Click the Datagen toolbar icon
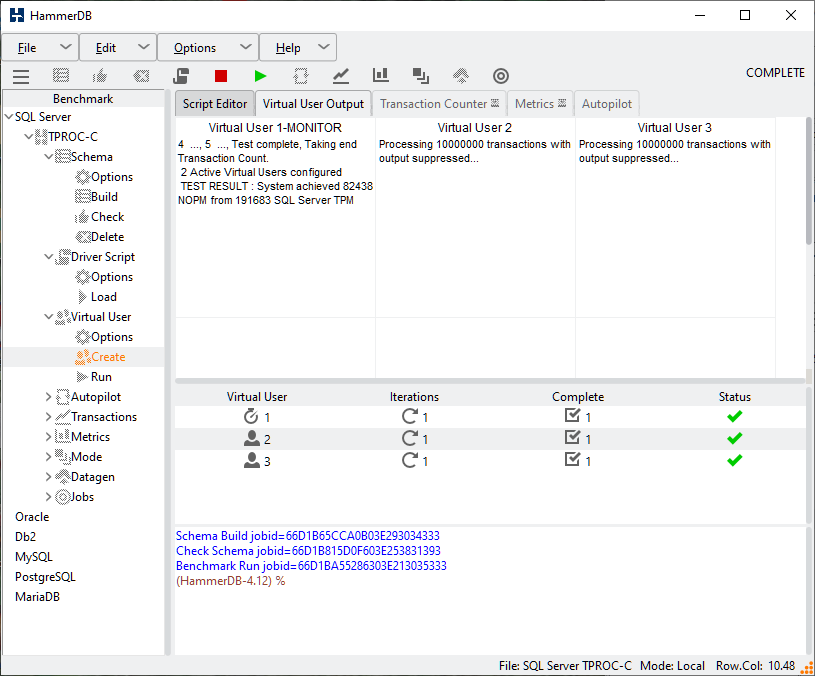815x676 pixels. click(461, 76)
